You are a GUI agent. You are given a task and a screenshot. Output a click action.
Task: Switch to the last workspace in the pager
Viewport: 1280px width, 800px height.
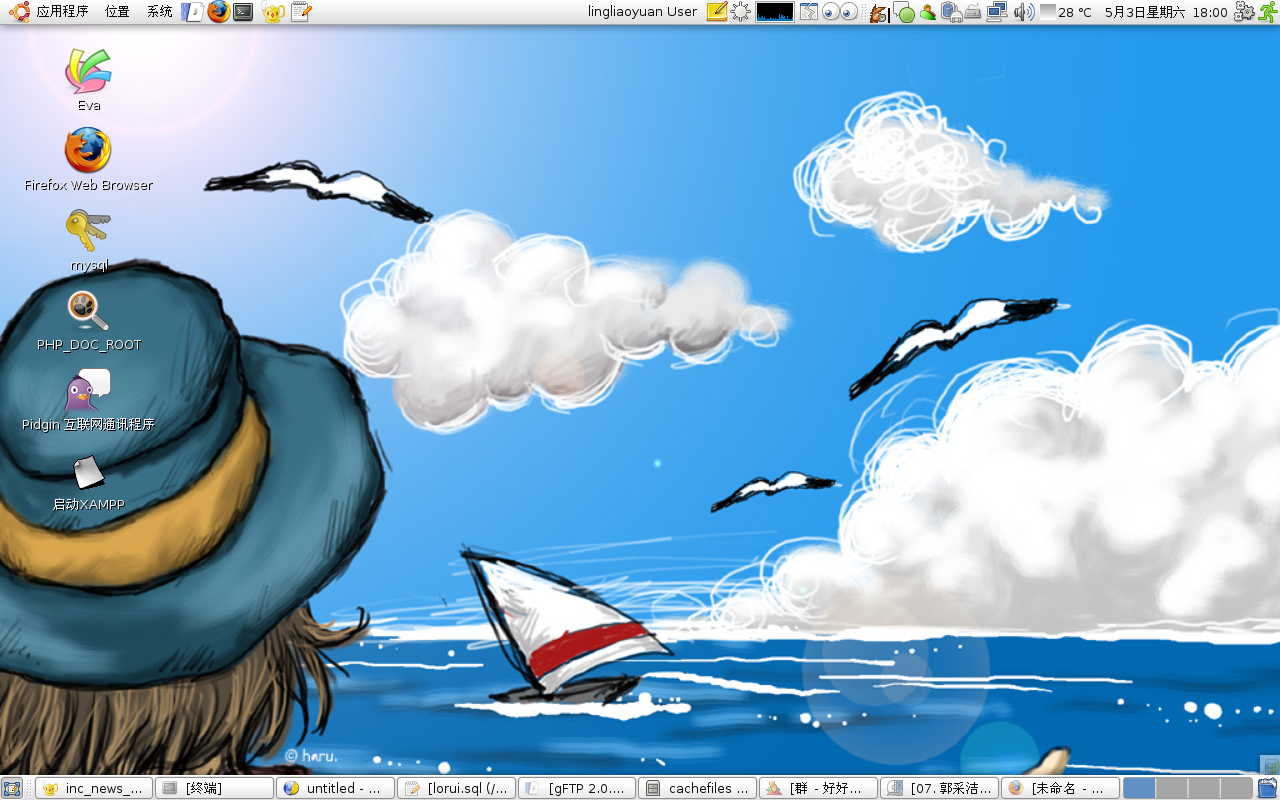pos(1237,788)
